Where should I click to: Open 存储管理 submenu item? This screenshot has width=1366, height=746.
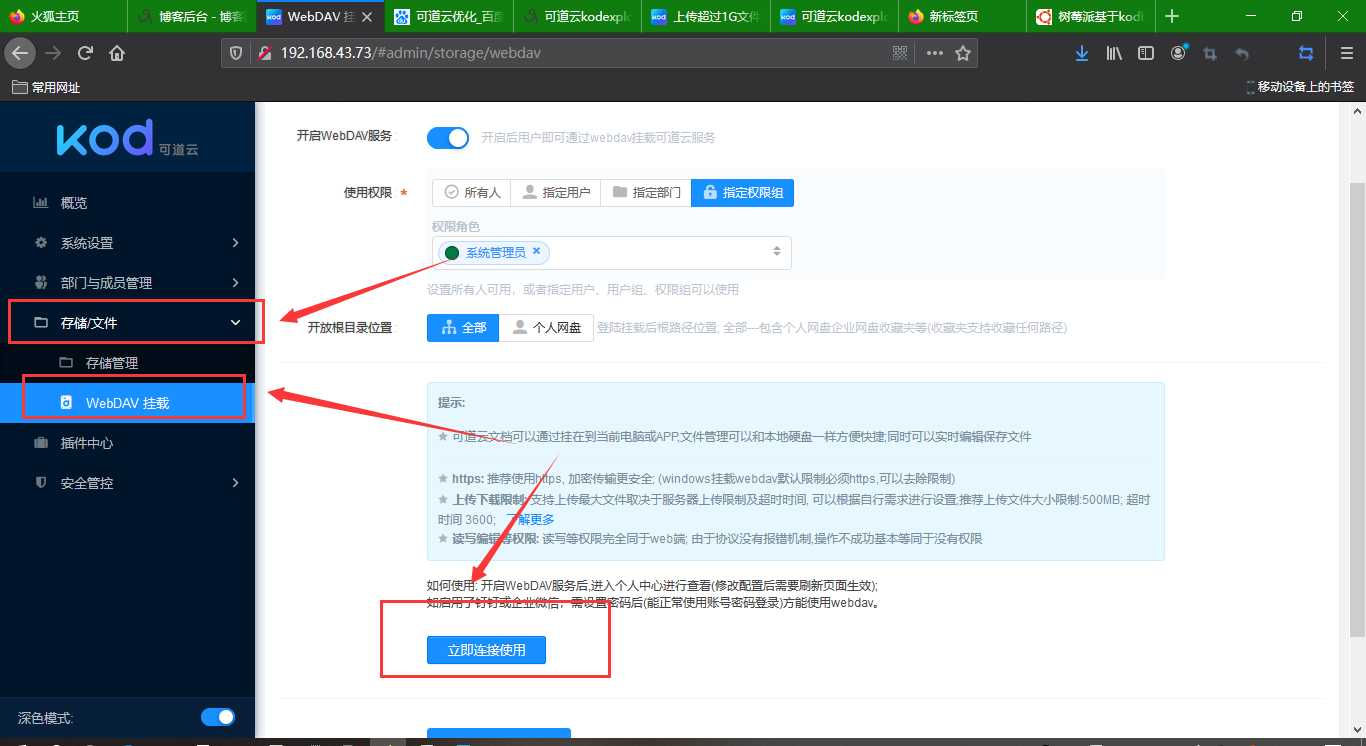pos(127,363)
